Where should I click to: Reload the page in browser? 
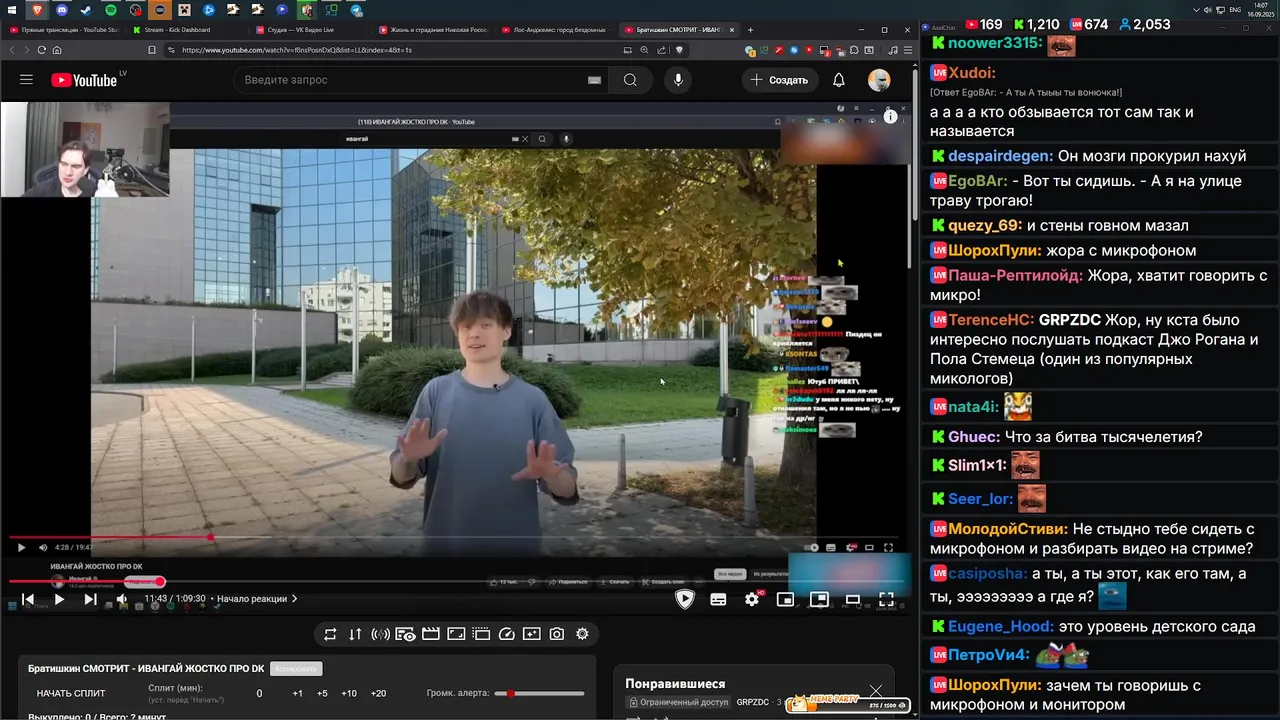click(x=42, y=50)
